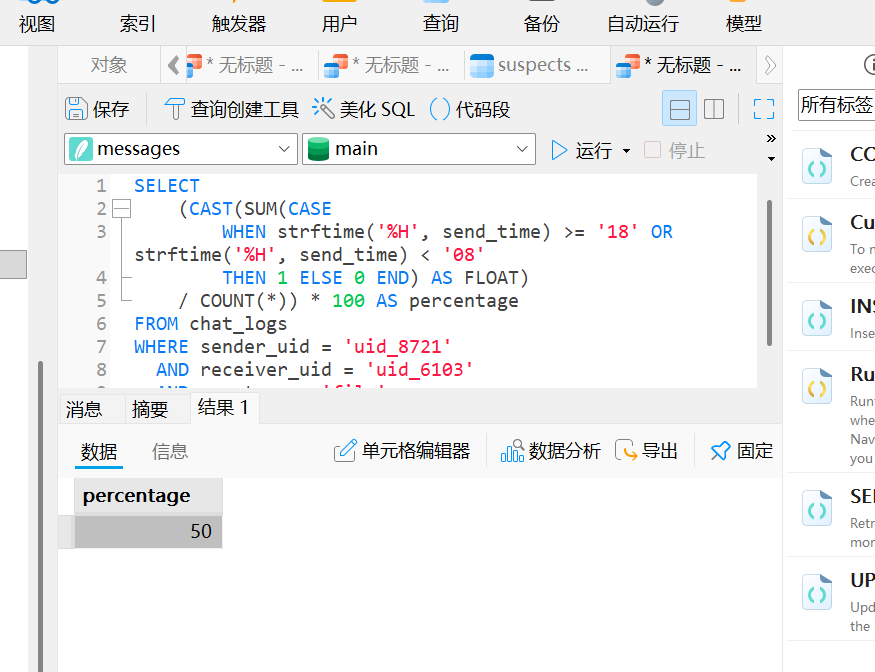Select the result cell containing 50
Screen dimensions: 875x672
pos(148,531)
